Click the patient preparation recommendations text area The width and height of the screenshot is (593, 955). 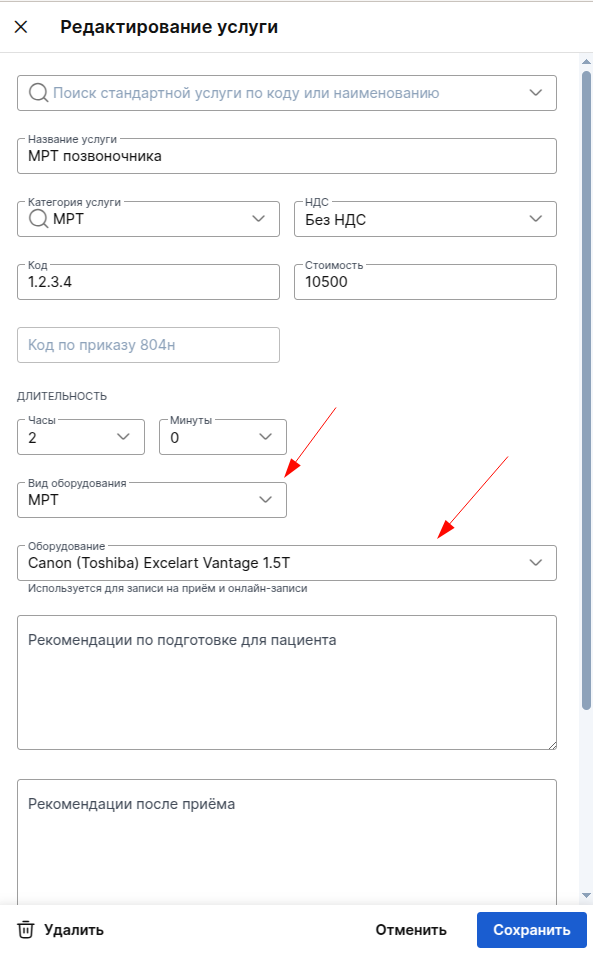pos(287,682)
